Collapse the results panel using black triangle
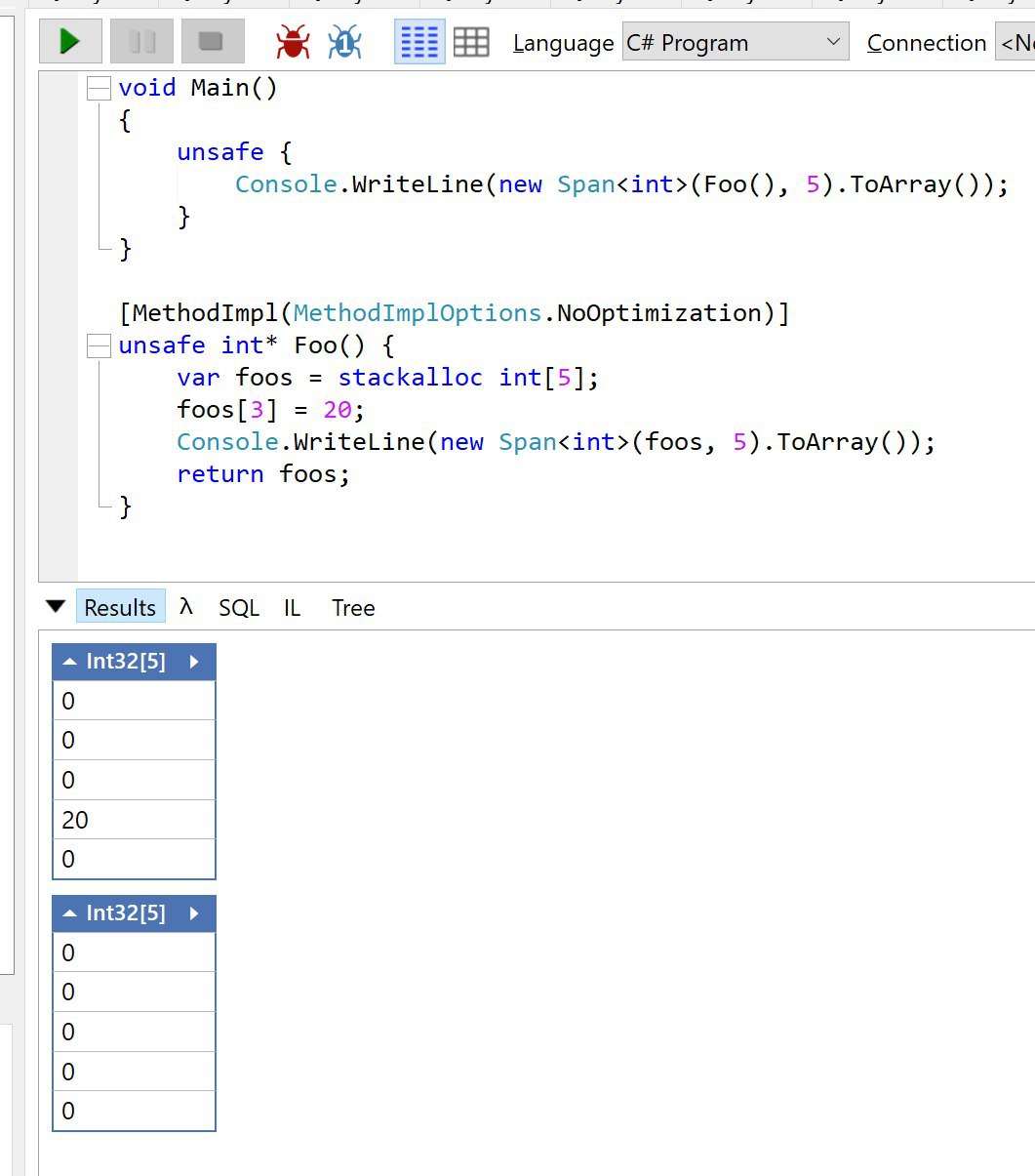This screenshot has width=1035, height=1176. (x=57, y=607)
